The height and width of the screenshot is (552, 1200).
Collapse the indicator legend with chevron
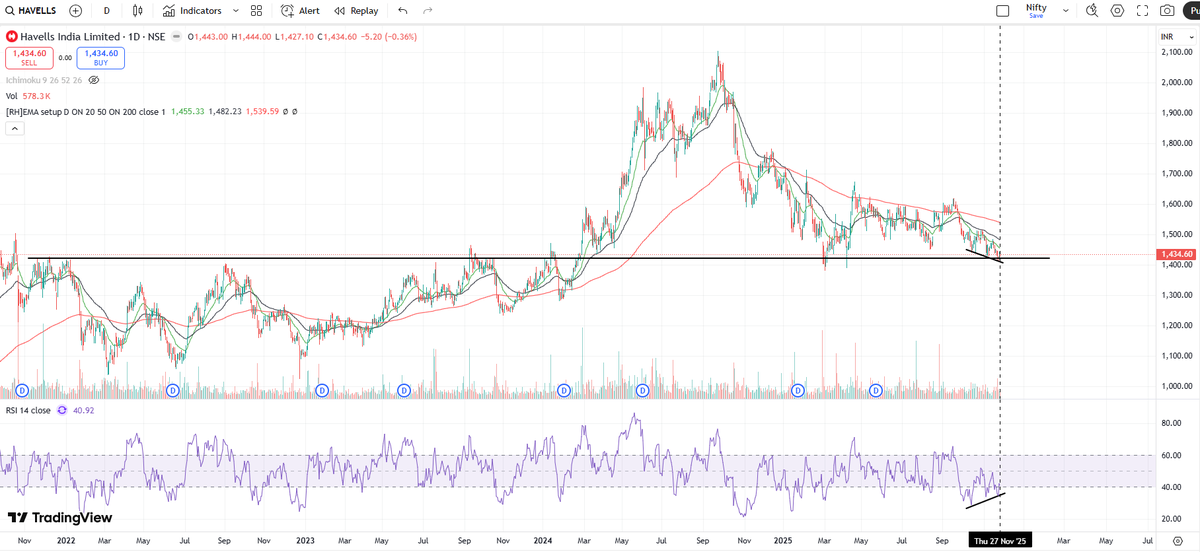[x=15, y=128]
